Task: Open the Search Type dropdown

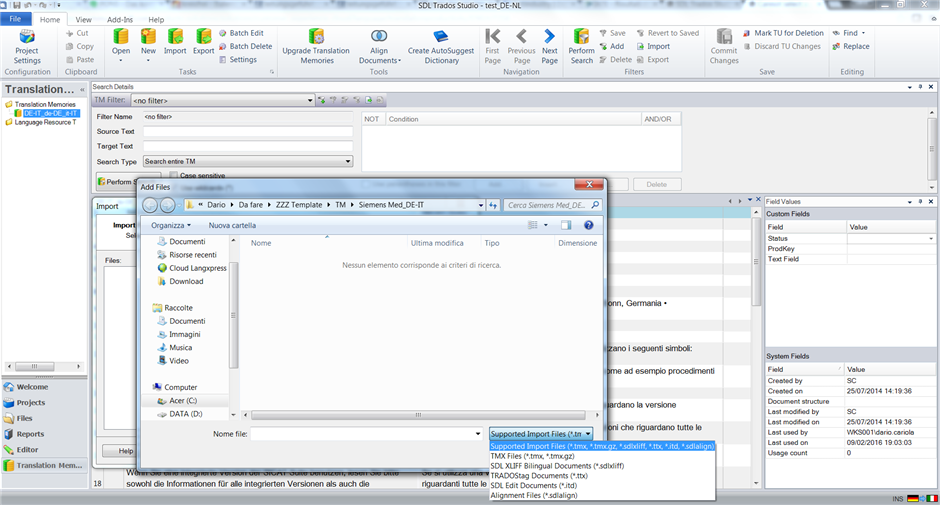Action: coord(348,161)
